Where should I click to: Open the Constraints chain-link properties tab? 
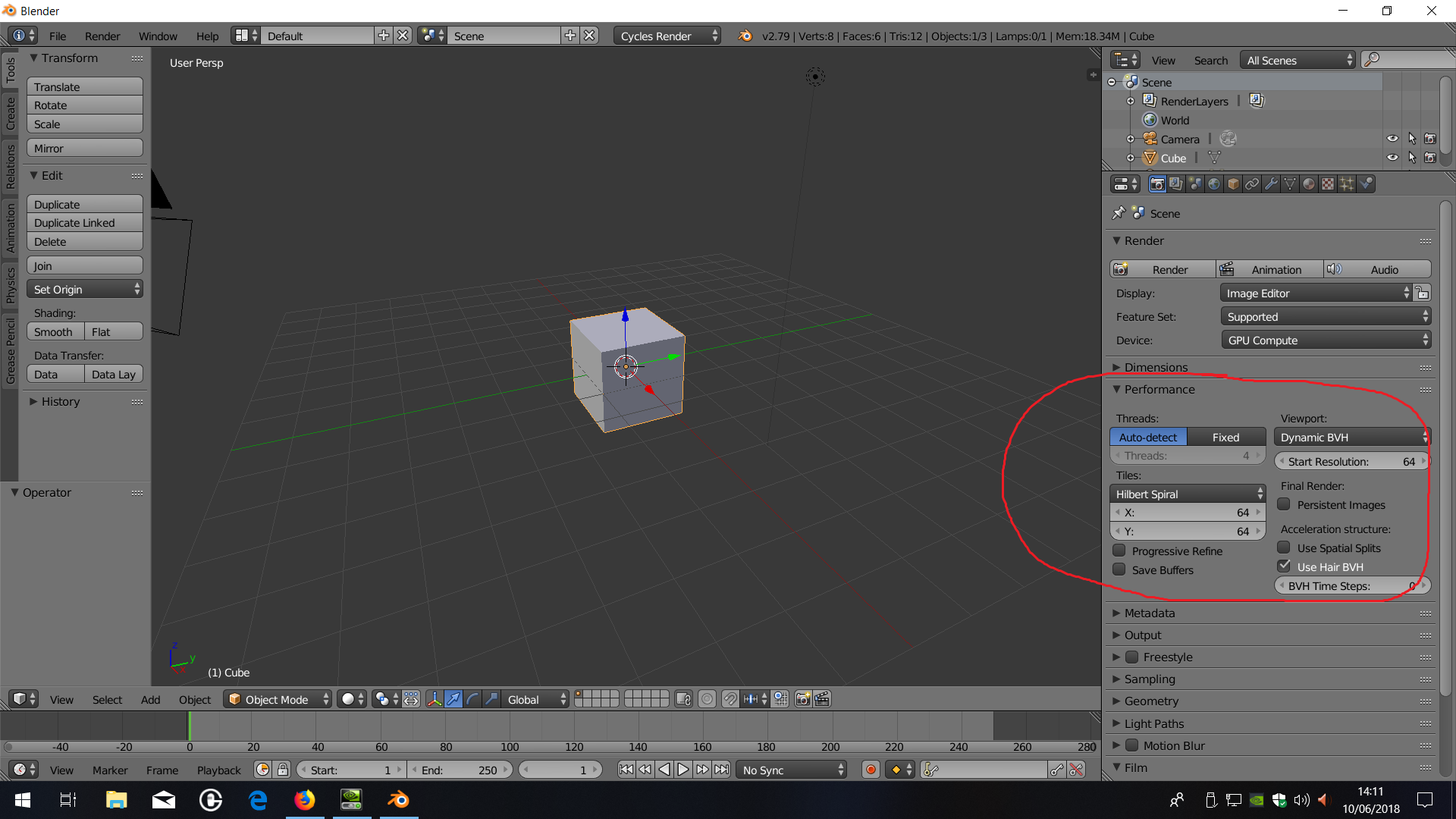[x=1252, y=184]
